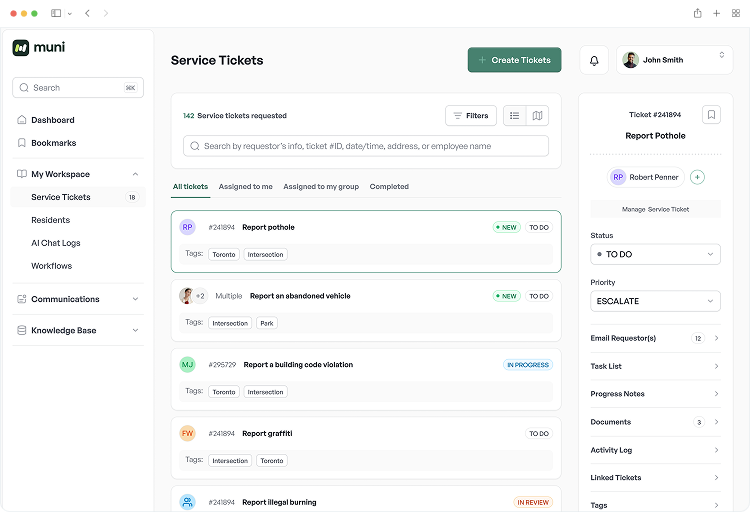
Task: Open Residents page
Action: tap(51, 220)
